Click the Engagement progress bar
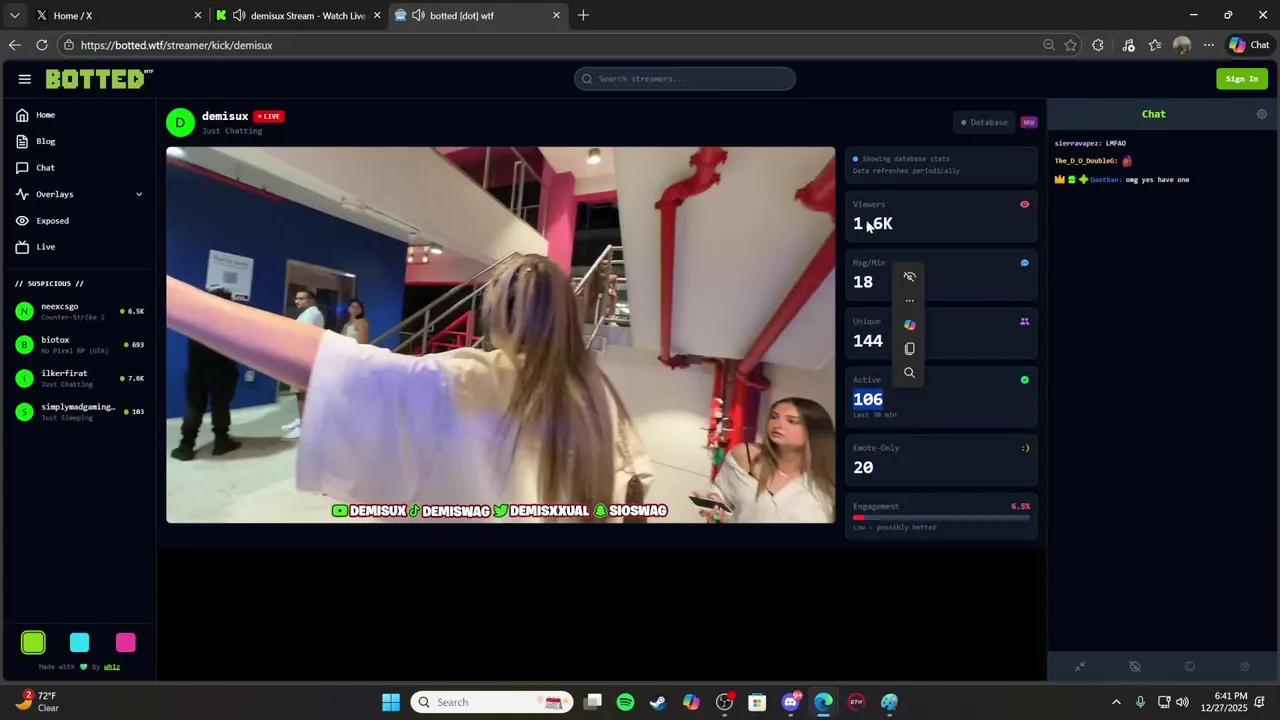 pos(941,517)
